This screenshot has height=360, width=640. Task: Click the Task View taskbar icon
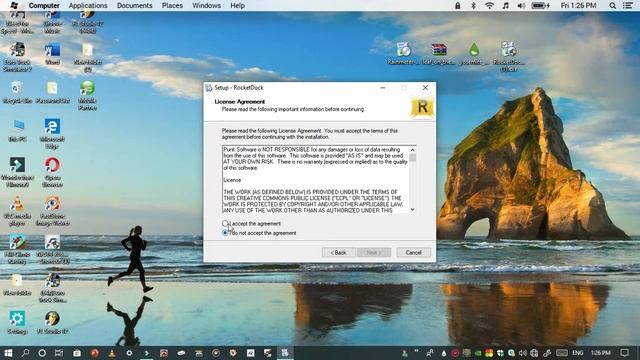(59, 353)
